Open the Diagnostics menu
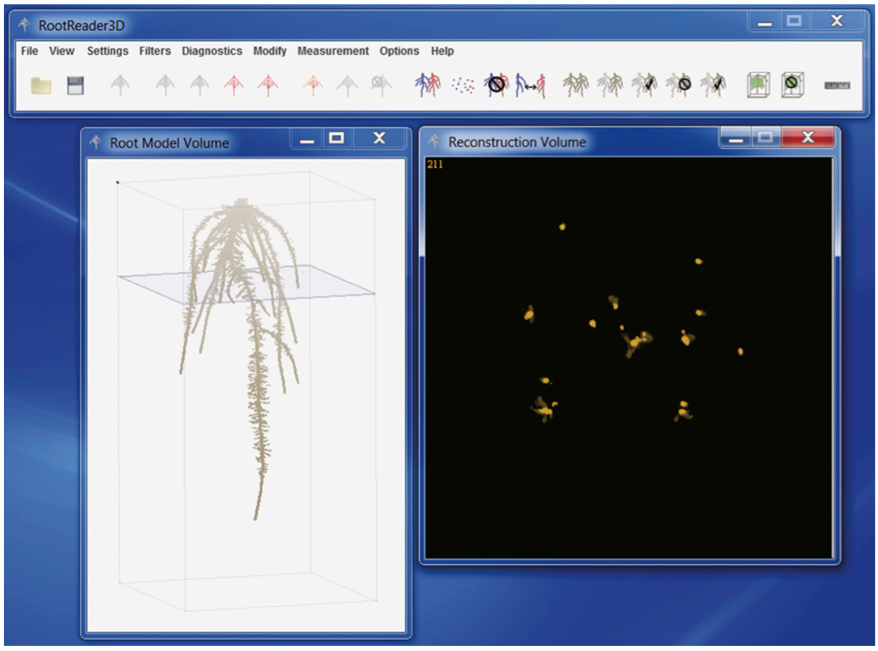 (212, 51)
